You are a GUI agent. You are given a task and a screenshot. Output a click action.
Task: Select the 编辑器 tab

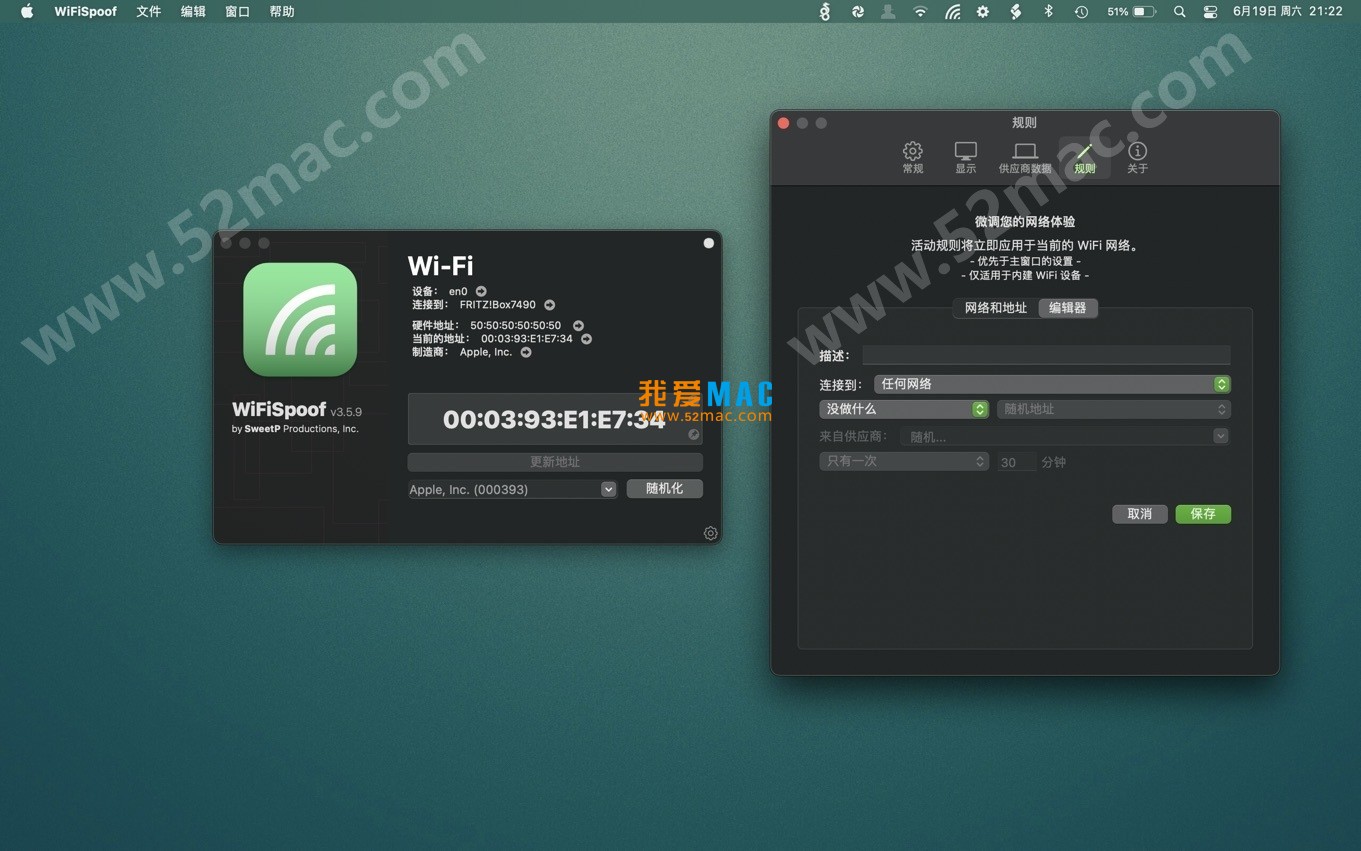pos(1066,308)
